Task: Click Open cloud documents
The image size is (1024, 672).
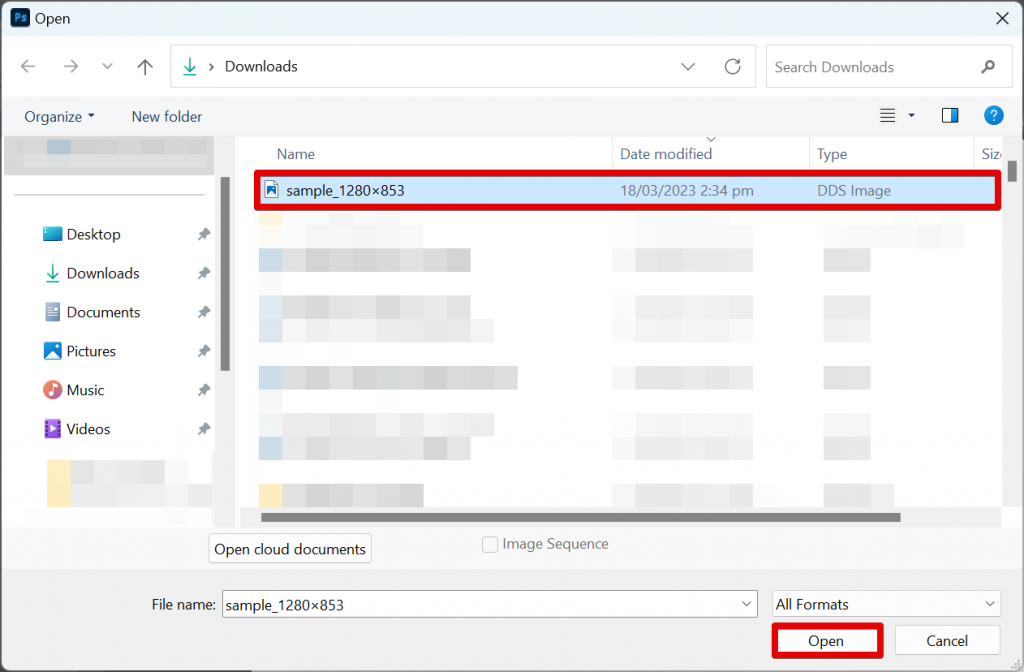Action: coord(289,548)
